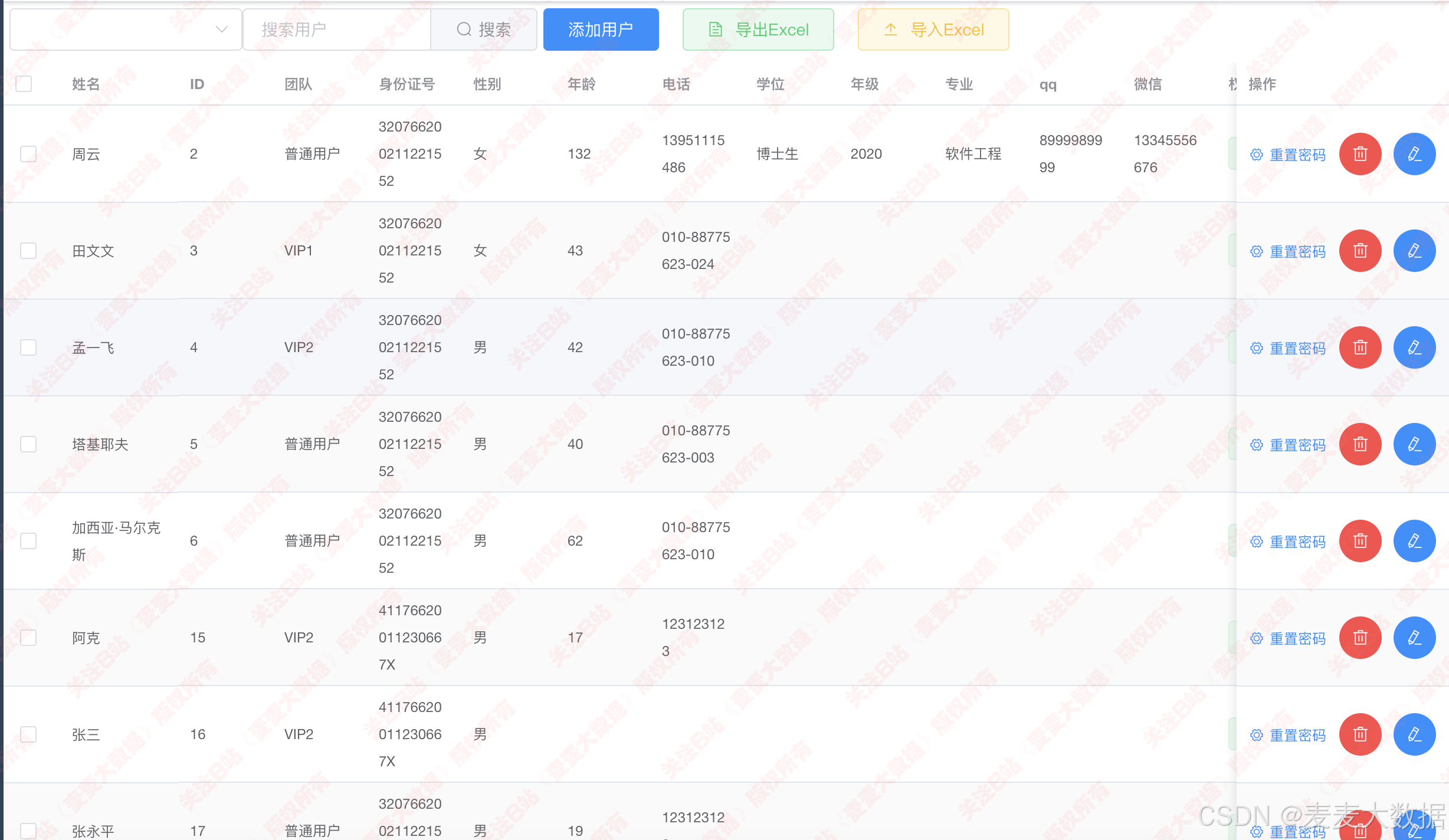The height and width of the screenshot is (840, 1449).
Task: Reset password for 加西亚·马尔克斯 via 重置密码
Action: 1288,542
